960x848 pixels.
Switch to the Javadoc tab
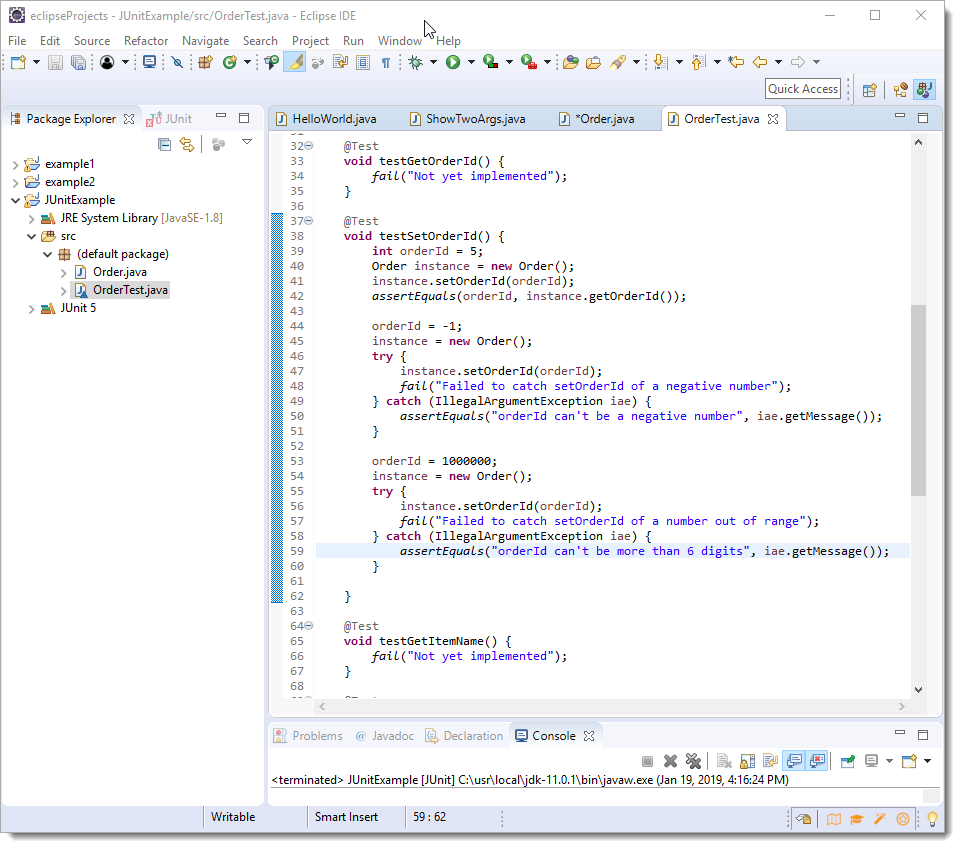click(x=385, y=736)
